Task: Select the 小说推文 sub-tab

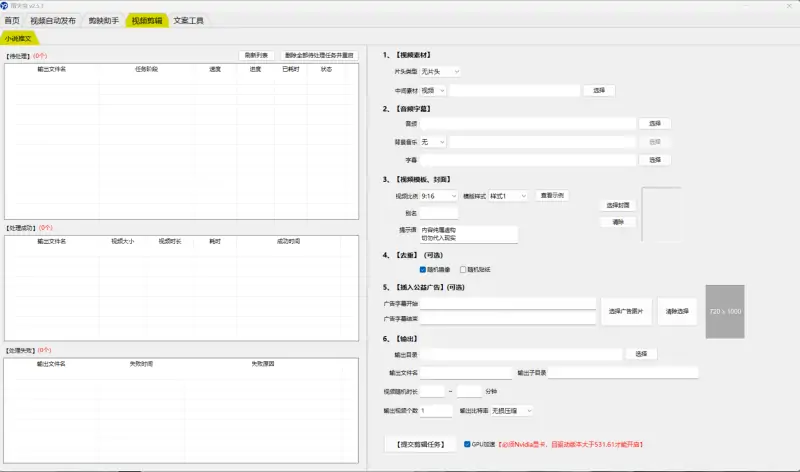Action: [18, 37]
